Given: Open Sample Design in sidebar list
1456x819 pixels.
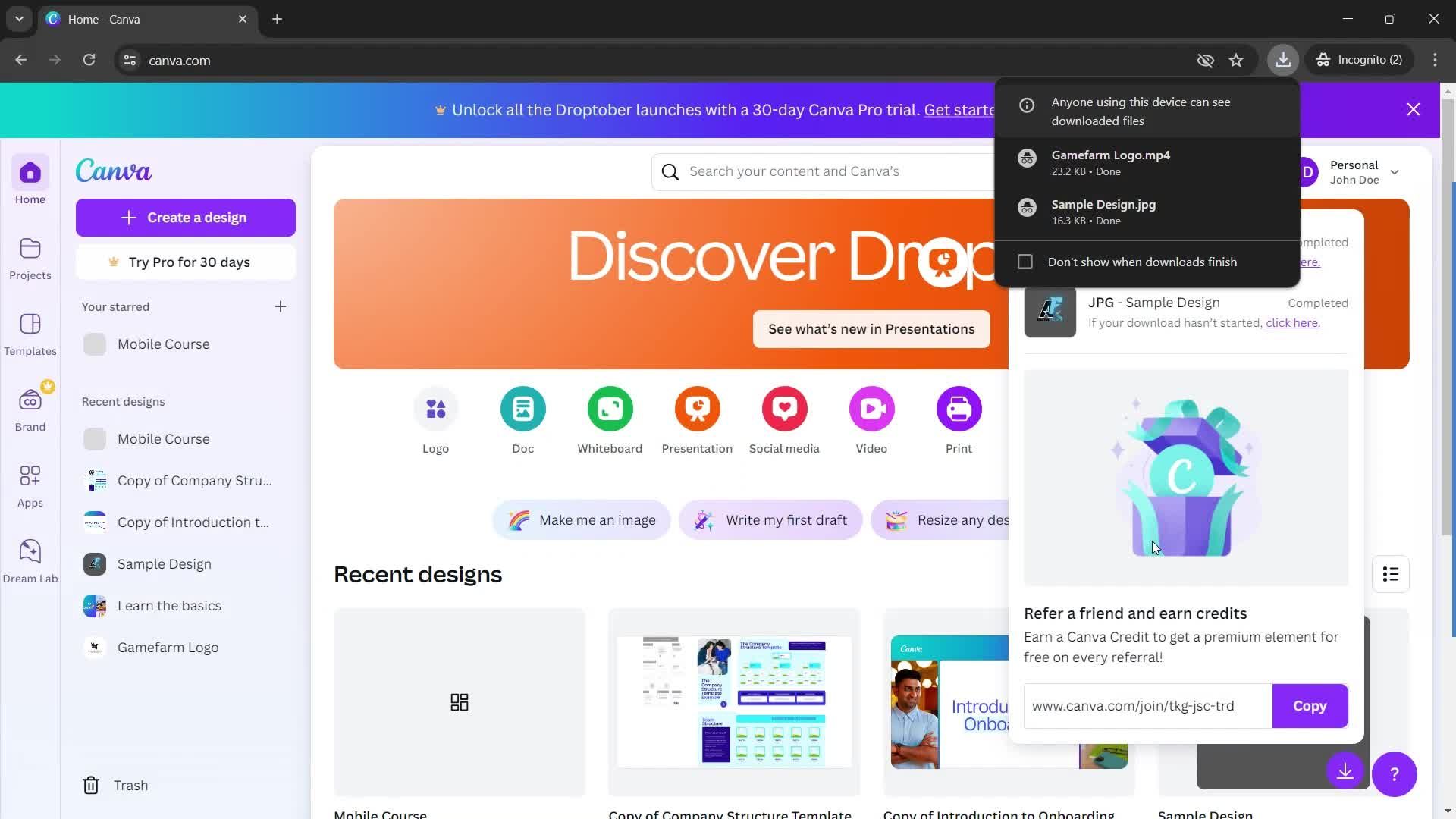Looking at the screenshot, I should point(186,564).
